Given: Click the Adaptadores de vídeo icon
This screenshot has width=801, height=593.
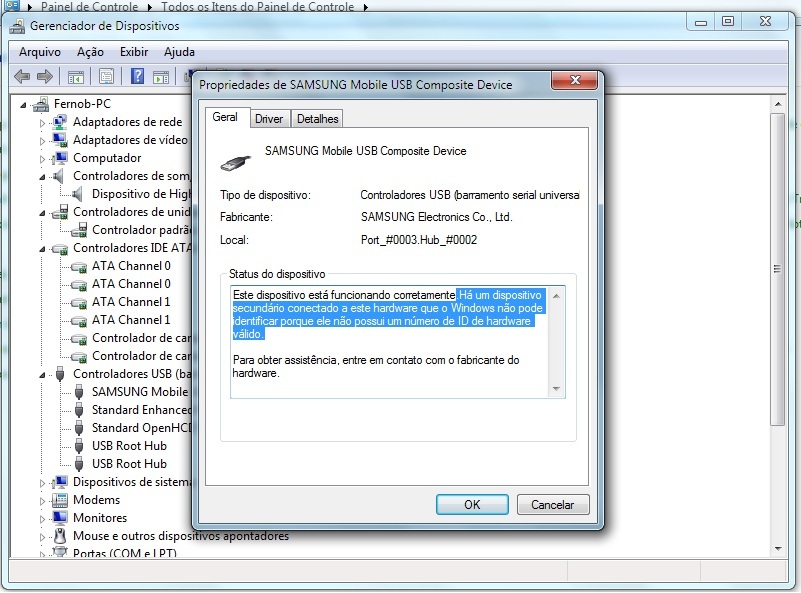Looking at the screenshot, I should (x=60, y=140).
